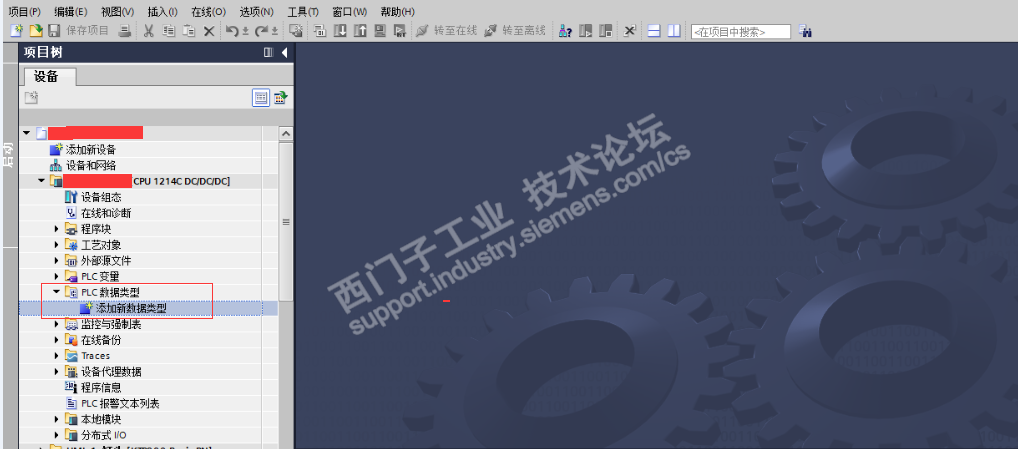The image size is (1018, 449).
Task: Click the grid with green arrow icon
Action: point(280,98)
